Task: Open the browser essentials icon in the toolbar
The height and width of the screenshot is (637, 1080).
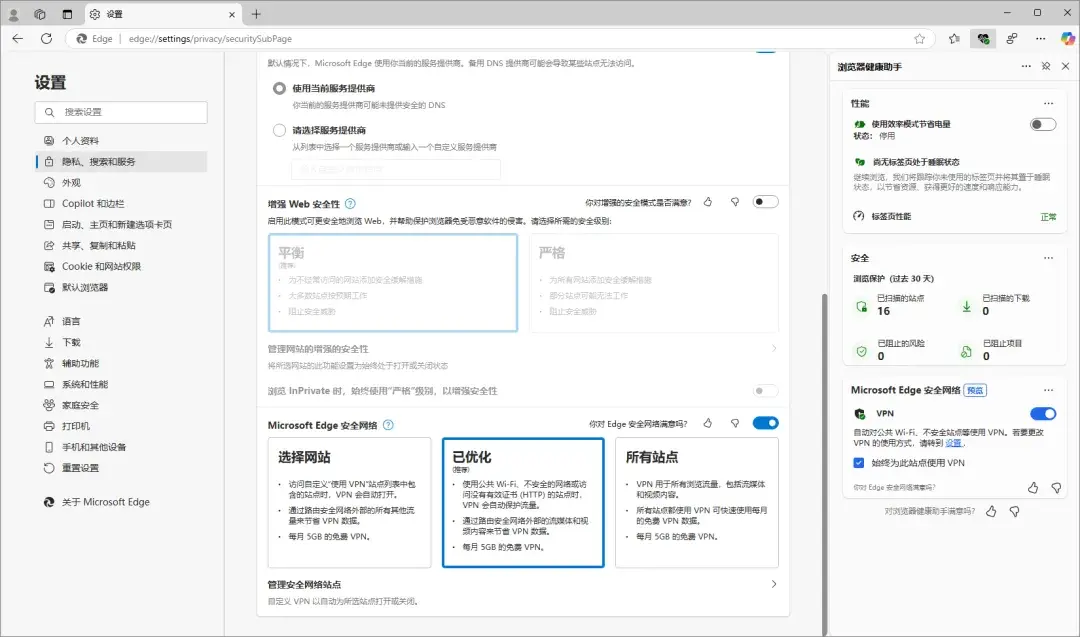Action: tap(984, 38)
